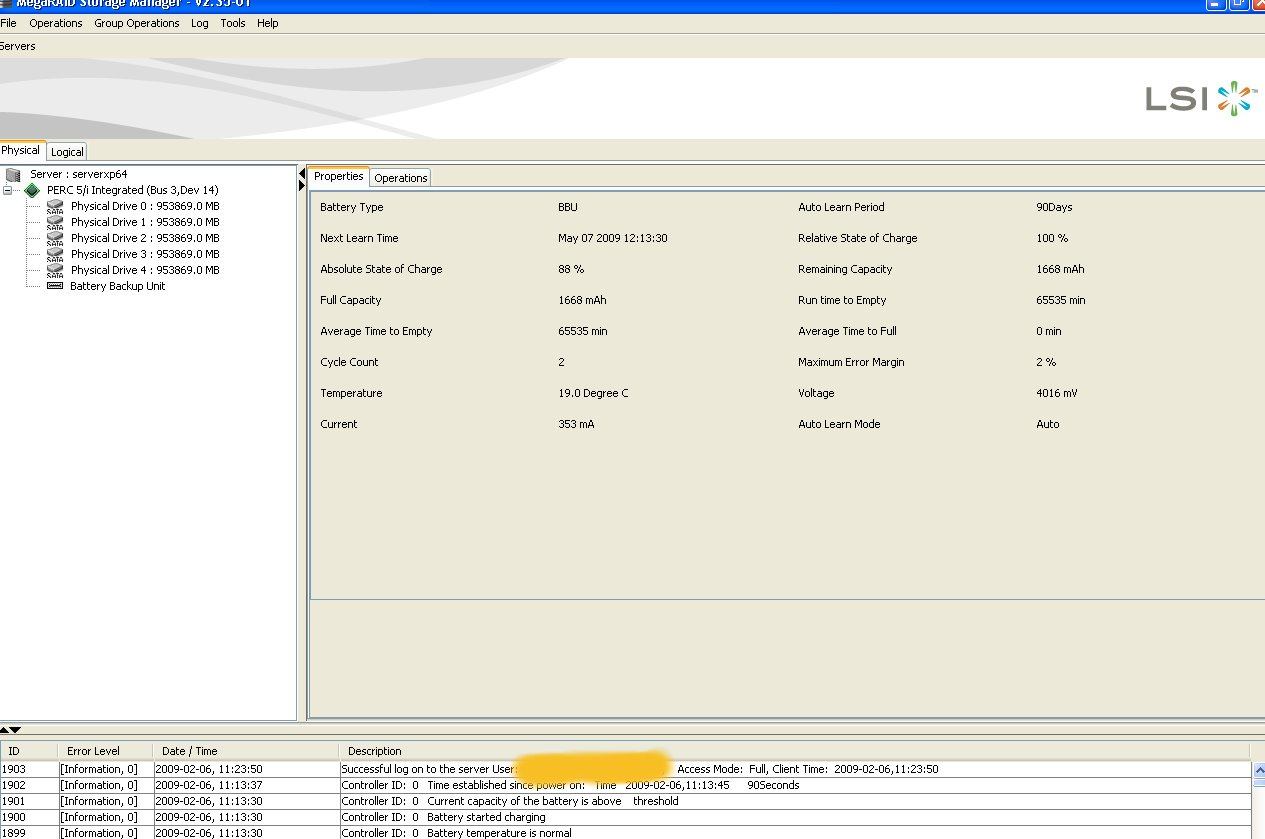The height and width of the screenshot is (839, 1265).
Task: Click the SATA icon for Physical Drive 4
Action: 55,270
